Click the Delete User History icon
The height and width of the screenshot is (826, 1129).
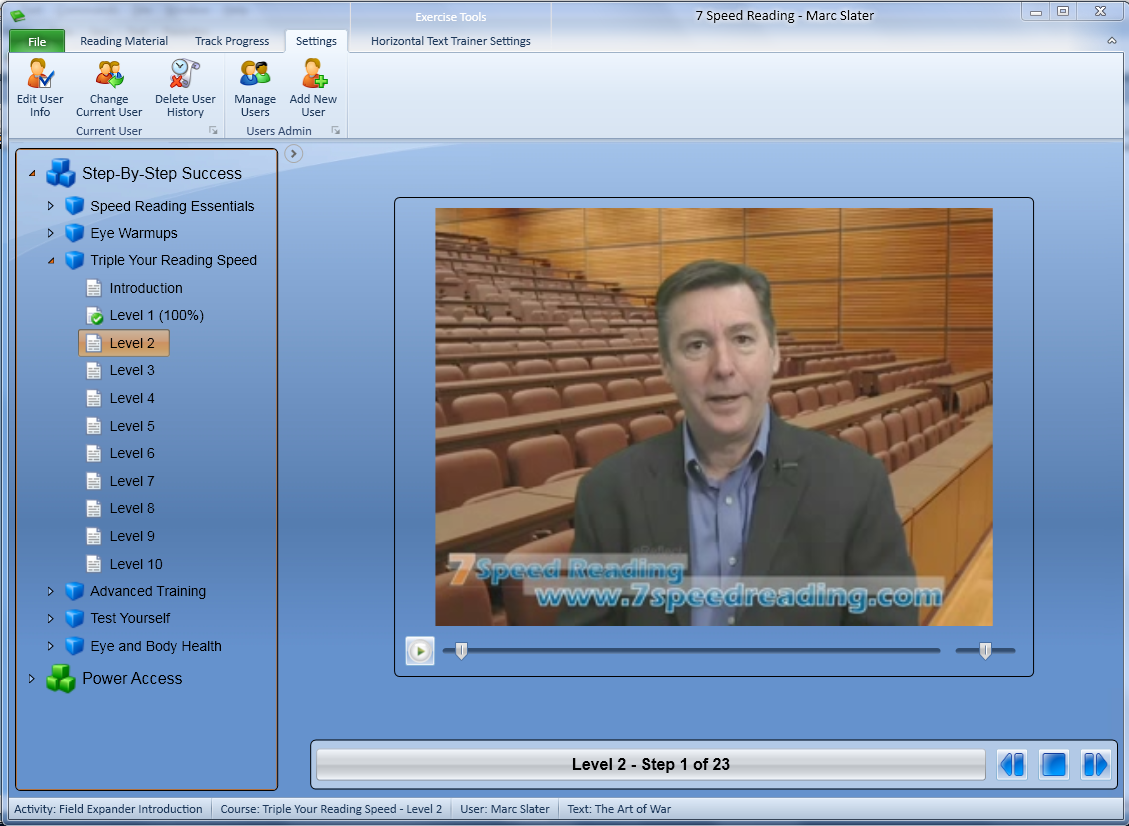[x=185, y=76]
